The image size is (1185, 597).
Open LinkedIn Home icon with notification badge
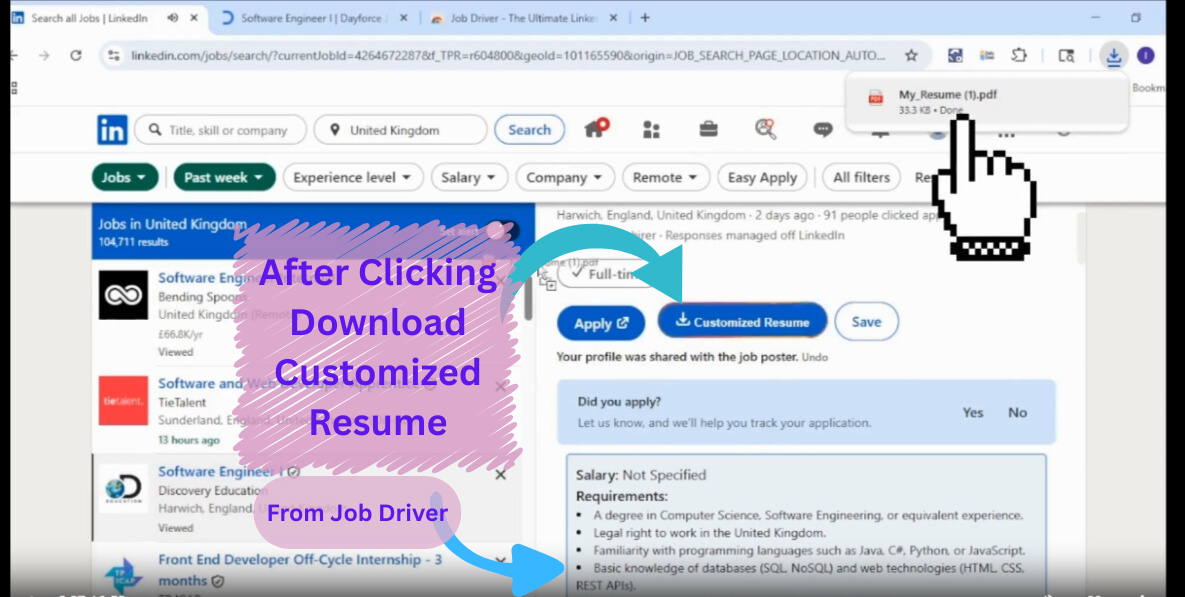[596, 129]
